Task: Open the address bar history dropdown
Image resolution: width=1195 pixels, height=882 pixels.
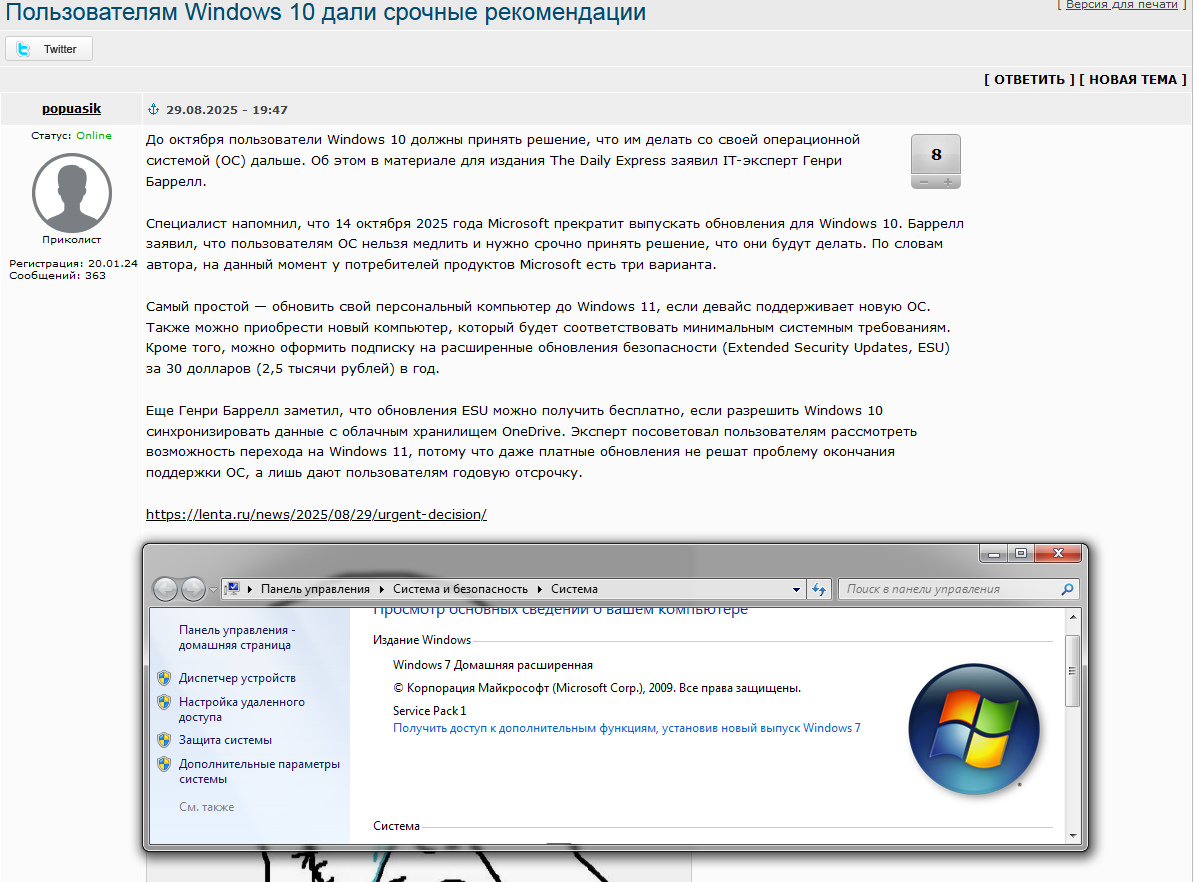Action: 796,589
